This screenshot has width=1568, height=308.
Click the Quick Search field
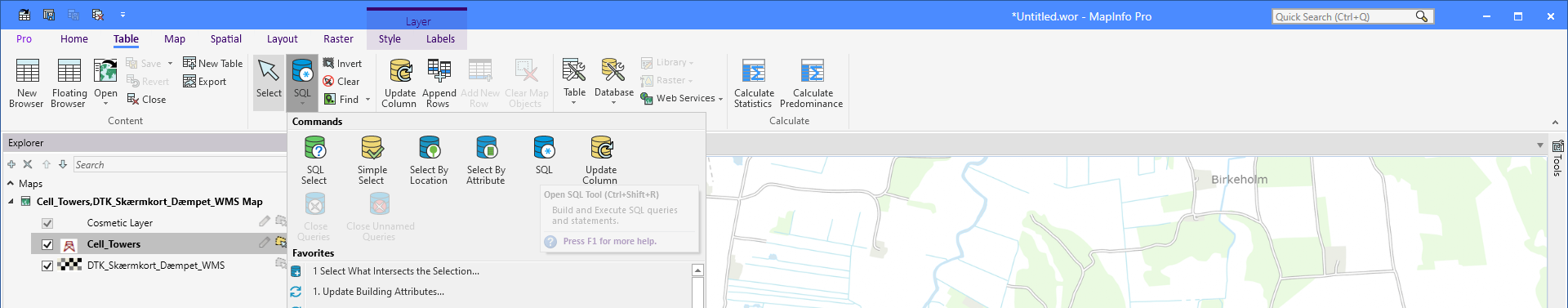(x=1343, y=16)
